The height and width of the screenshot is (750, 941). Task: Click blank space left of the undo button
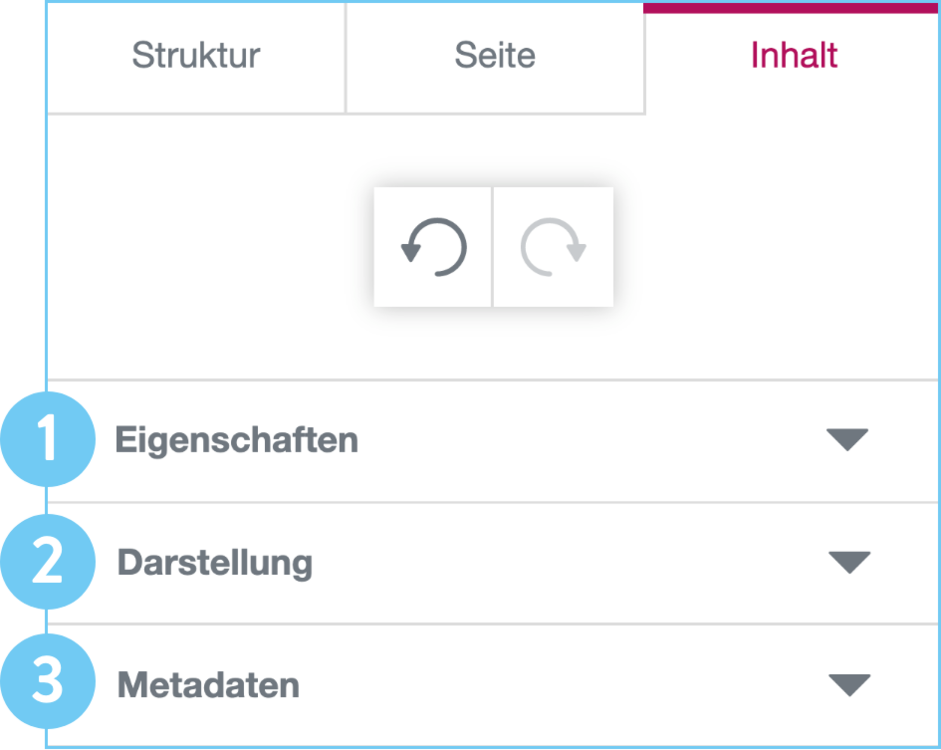click(210, 247)
